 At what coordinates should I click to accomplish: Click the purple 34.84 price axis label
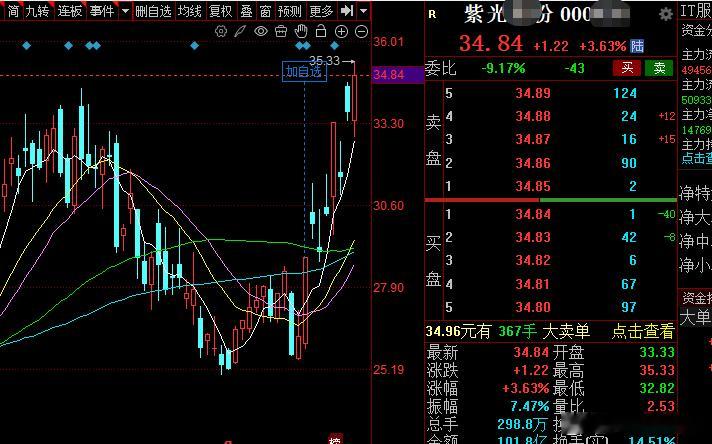pos(398,74)
